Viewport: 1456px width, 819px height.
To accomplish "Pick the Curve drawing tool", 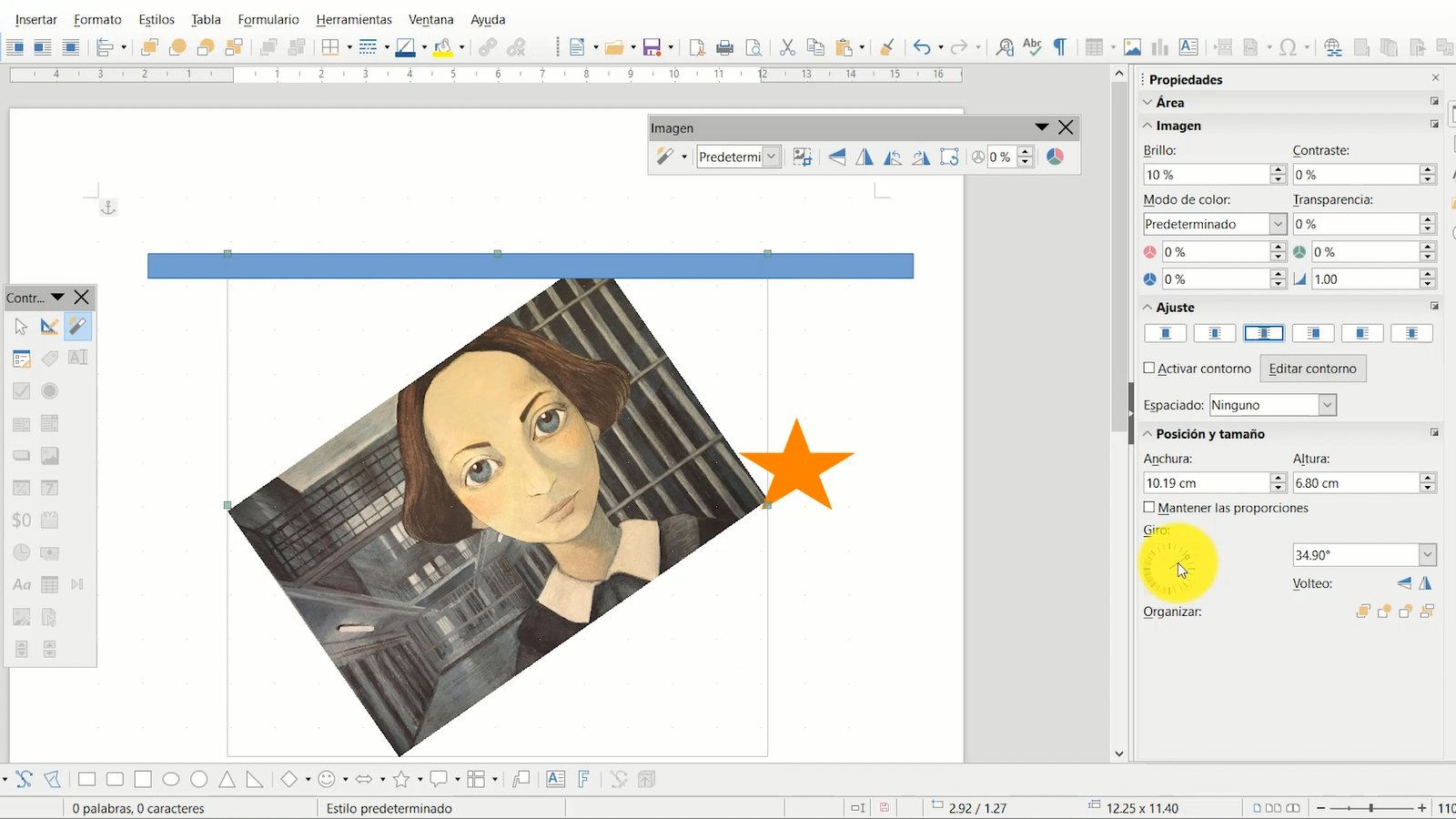I will coord(24,779).
